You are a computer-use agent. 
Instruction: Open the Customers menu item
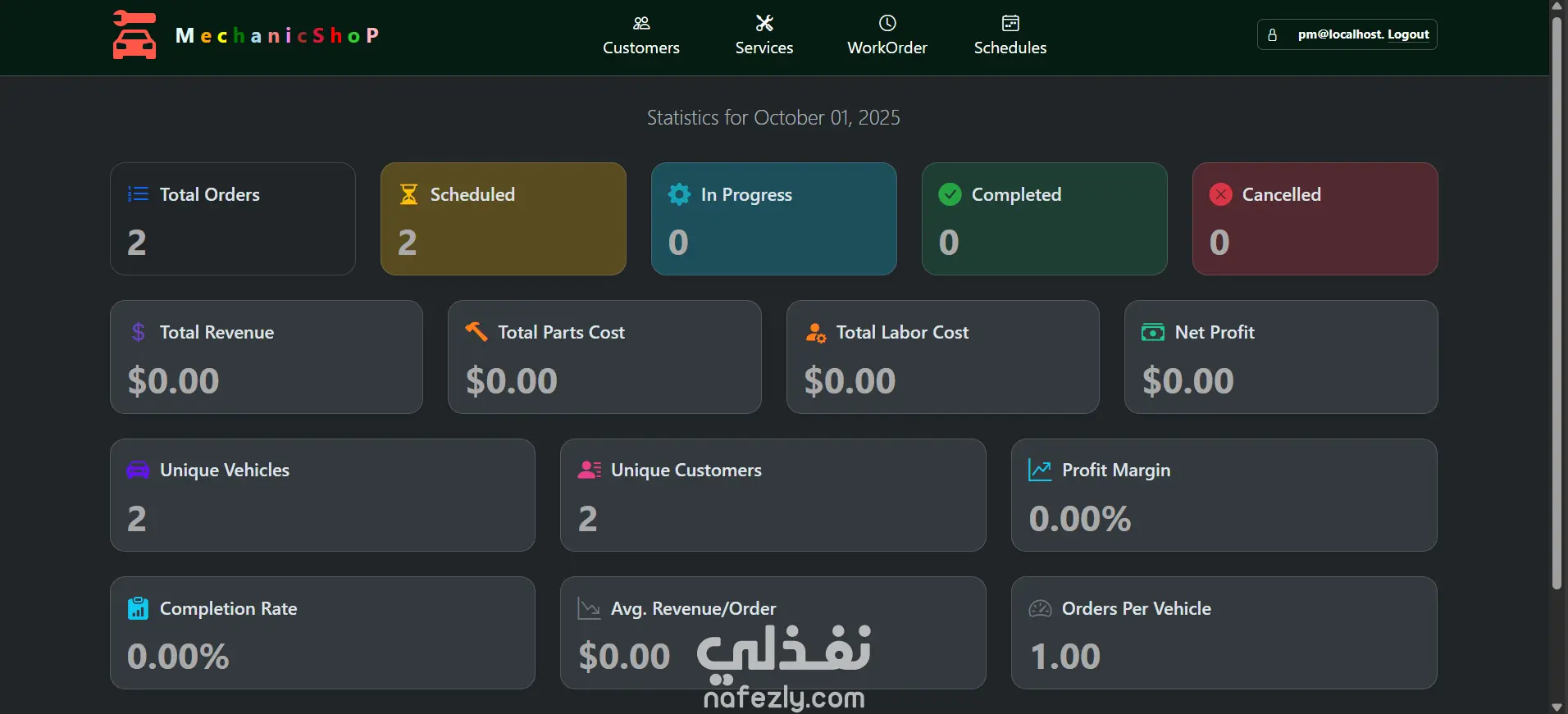coord(641,48)
